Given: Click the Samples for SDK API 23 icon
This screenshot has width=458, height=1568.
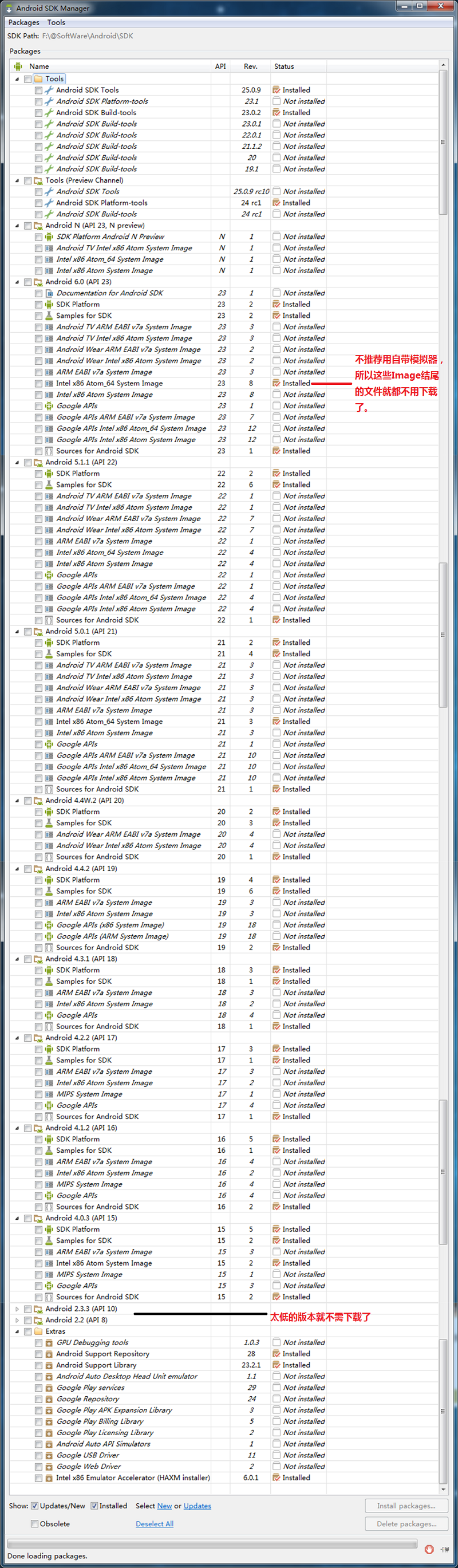Looking at the screenshot, I should click(49, 316).
